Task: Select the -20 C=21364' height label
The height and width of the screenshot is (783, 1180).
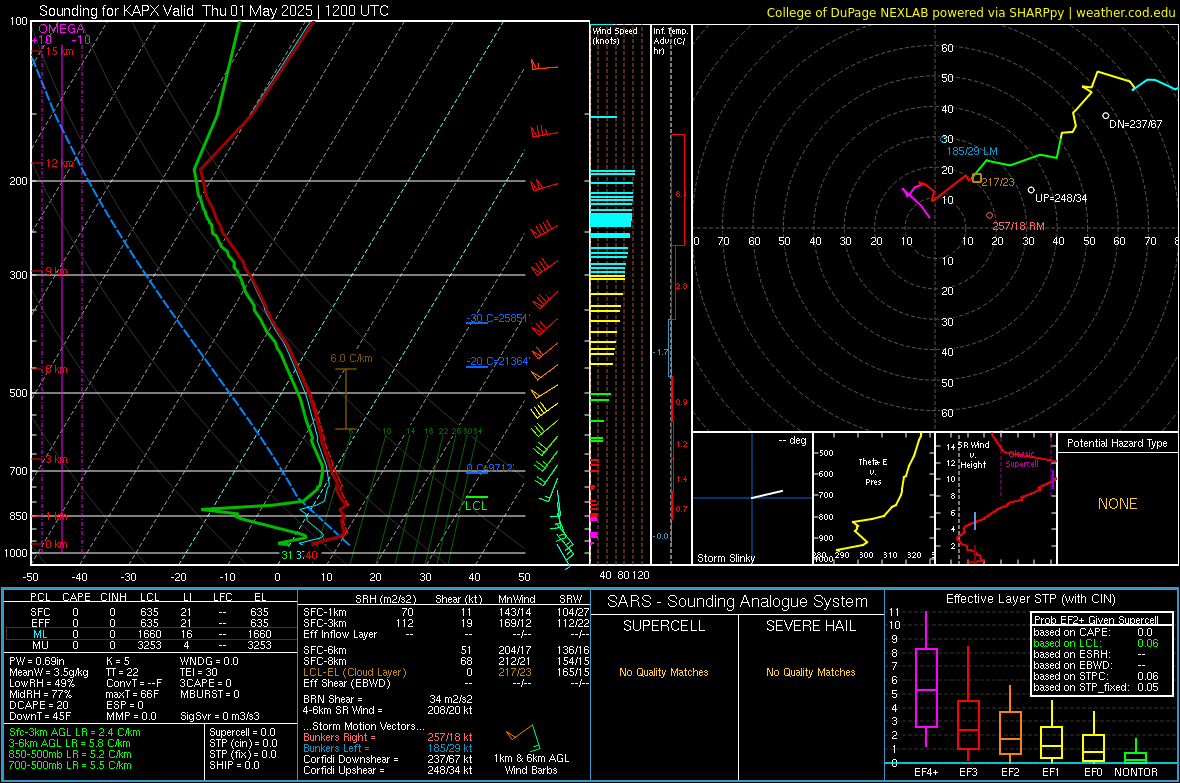Action: click(x=498, y=361)
